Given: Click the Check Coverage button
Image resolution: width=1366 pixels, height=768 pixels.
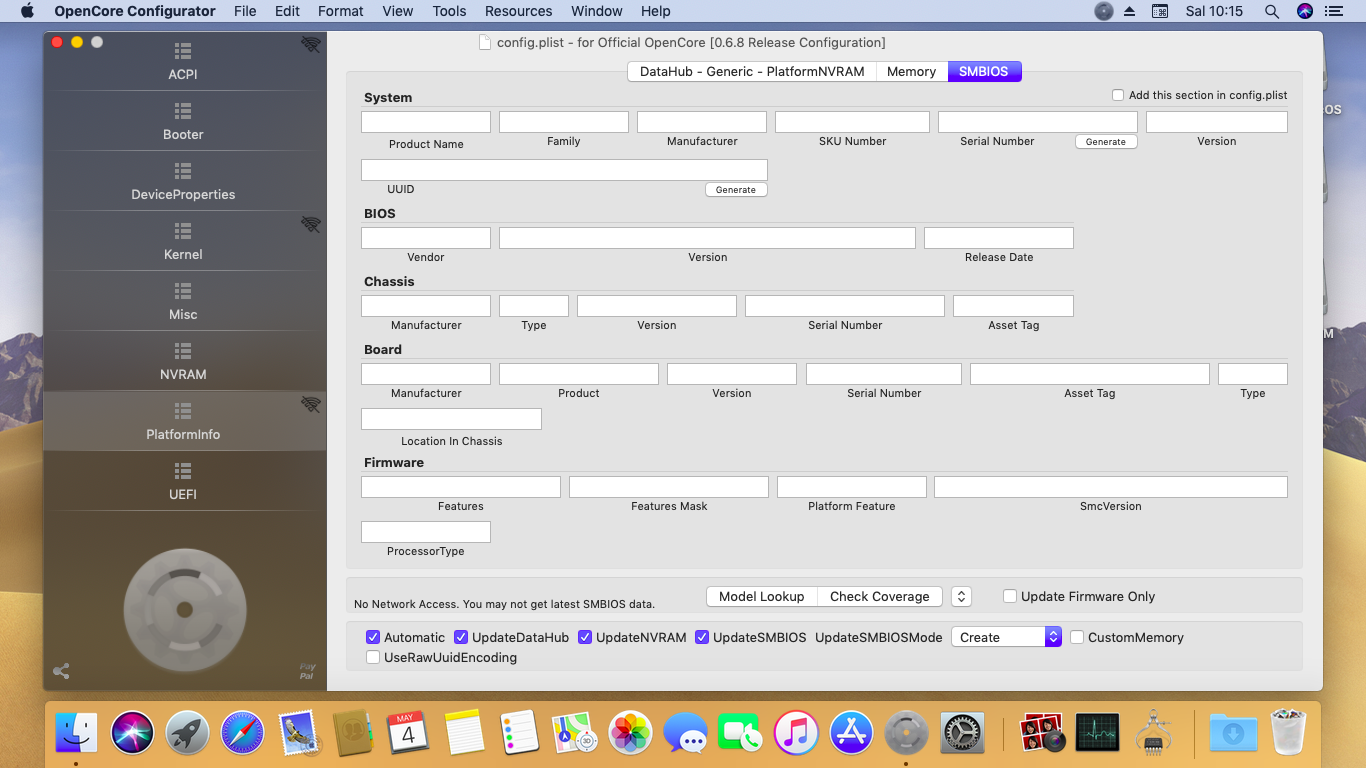Looking at the screenshot, I should 880,596.
